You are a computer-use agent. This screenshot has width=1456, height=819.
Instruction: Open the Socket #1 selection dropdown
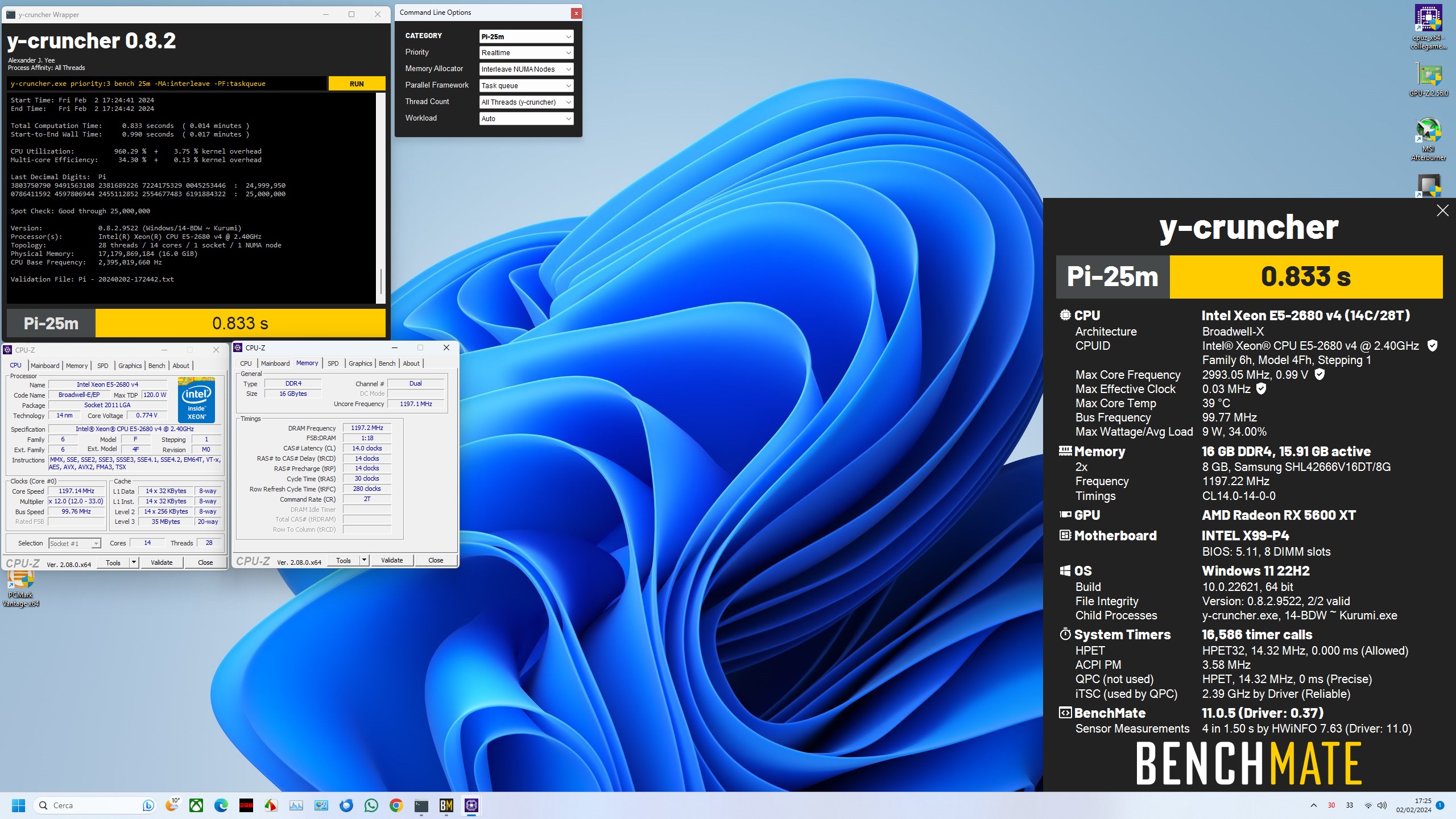click(75, 543)
